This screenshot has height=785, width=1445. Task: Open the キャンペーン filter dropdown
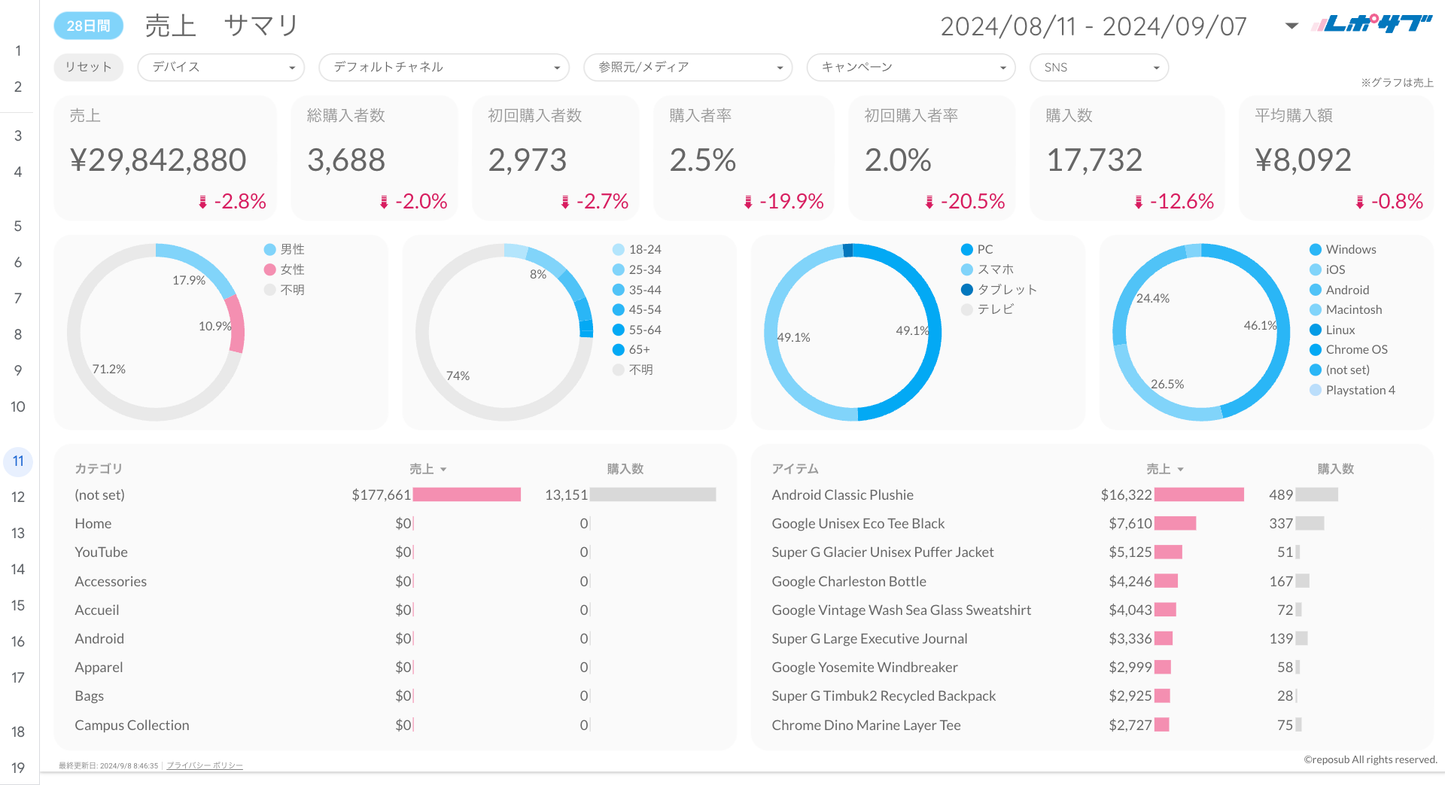(x=911, y=67)
